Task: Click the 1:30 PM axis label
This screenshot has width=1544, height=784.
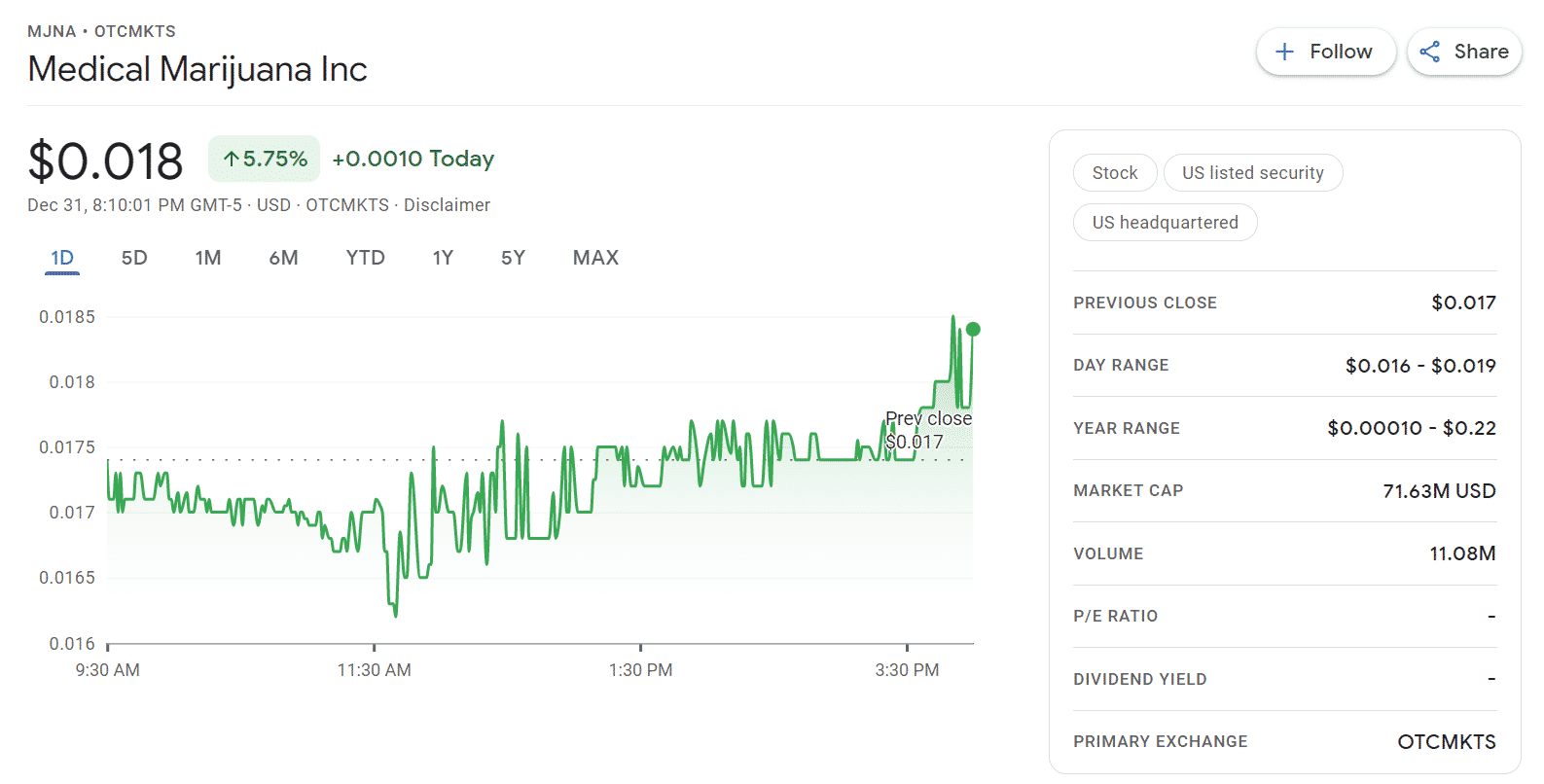Action: [640, 670]
